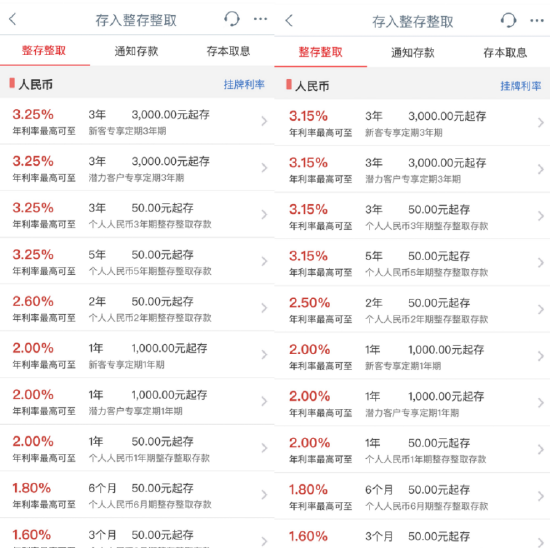Expand chevron of 3.15% 个人人民币3年期 row
550x549 pixels.
click(x=541, y=216)
